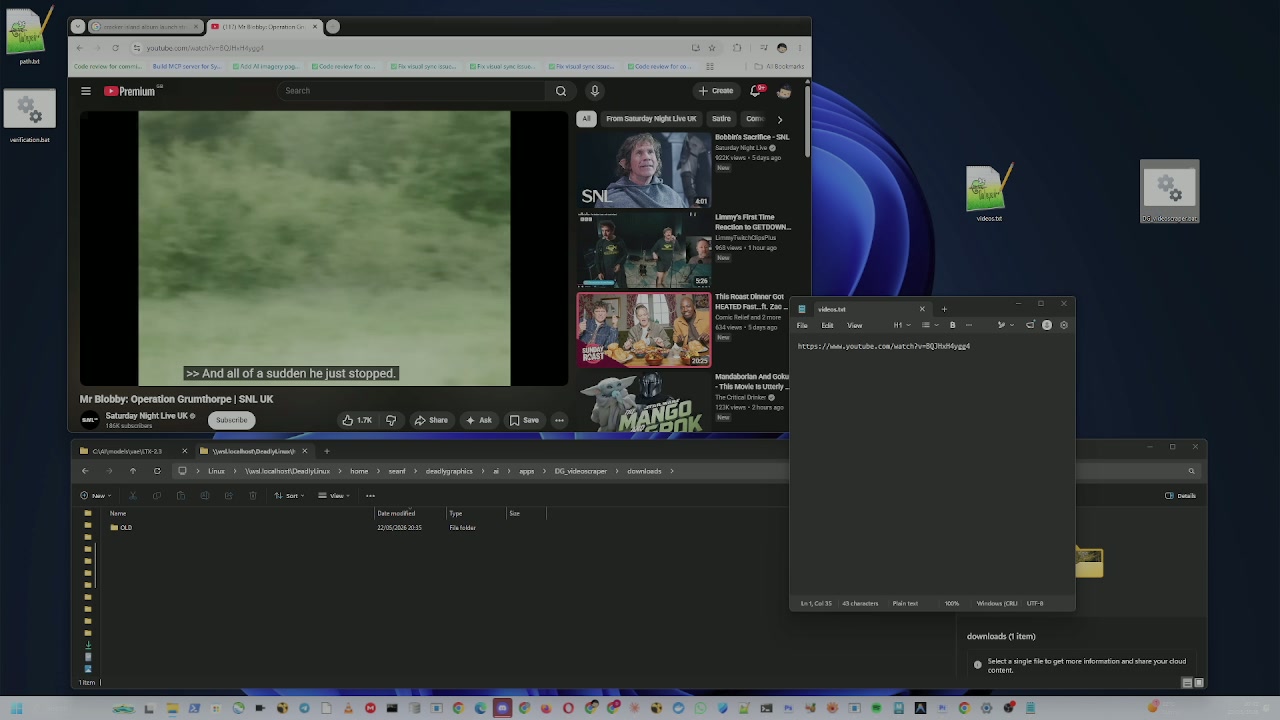Viewport: 1280px width, 720px height.
Task: Switch to the first Chrome tab
Action: tap(145, 27)
